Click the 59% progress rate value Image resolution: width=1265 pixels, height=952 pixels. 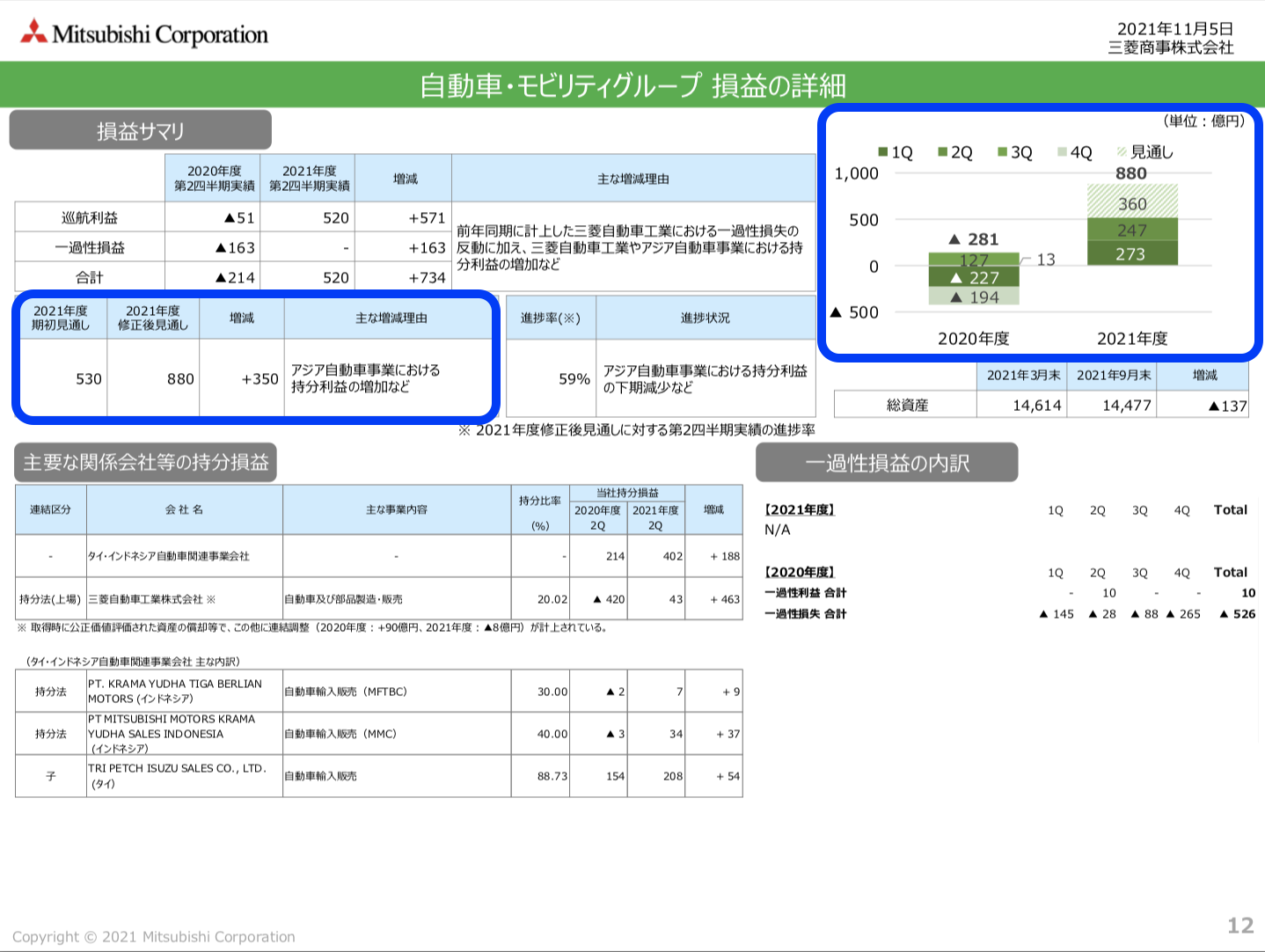574,379
